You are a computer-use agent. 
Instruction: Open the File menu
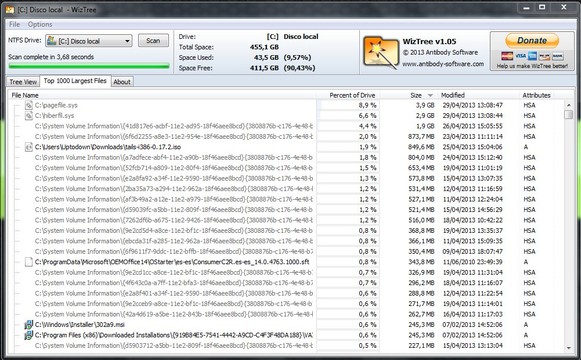tap(14, 24)
